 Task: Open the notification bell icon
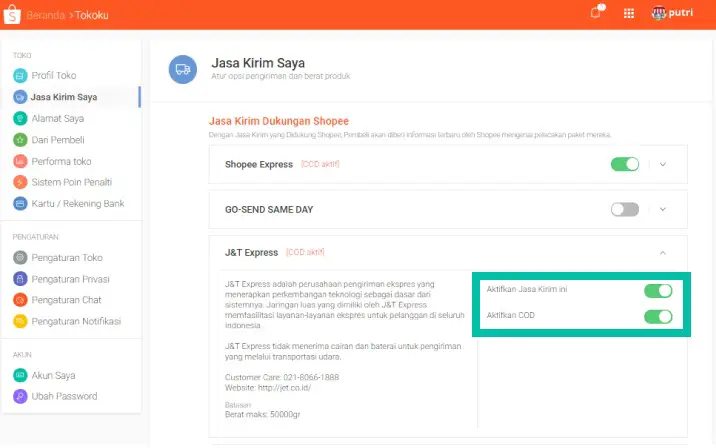[596, 11]
